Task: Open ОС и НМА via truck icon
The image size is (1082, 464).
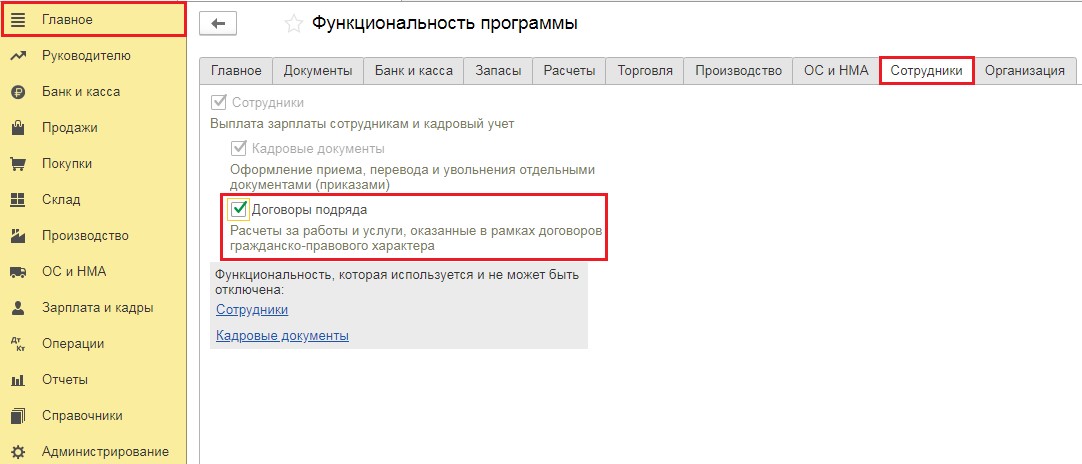Action: click(x=18, y=272)
